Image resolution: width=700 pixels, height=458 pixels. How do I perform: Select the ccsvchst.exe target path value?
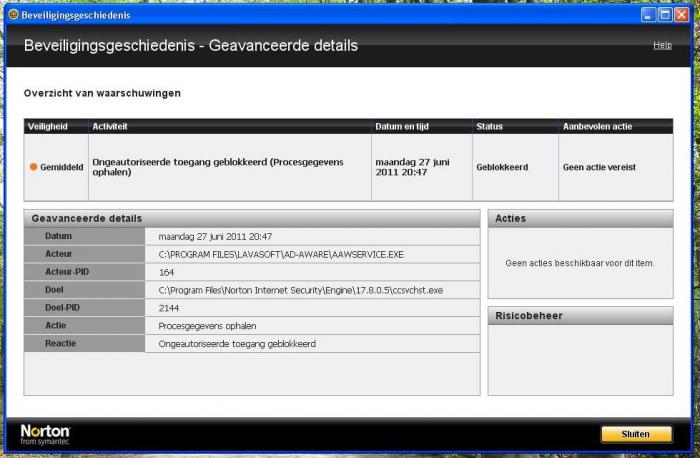[x=300, y=290]
